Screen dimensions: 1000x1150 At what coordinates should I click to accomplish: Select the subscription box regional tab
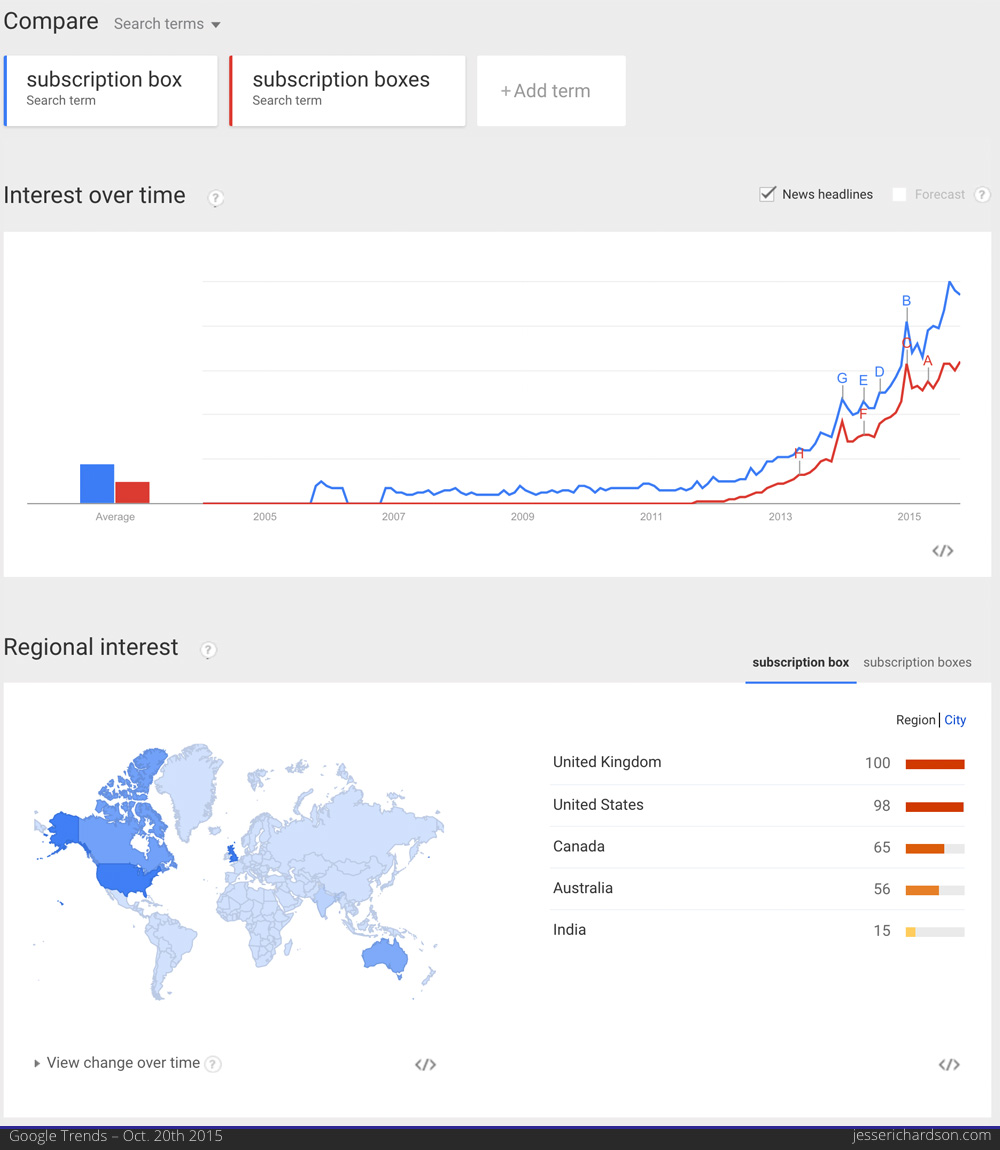[800, 662]
